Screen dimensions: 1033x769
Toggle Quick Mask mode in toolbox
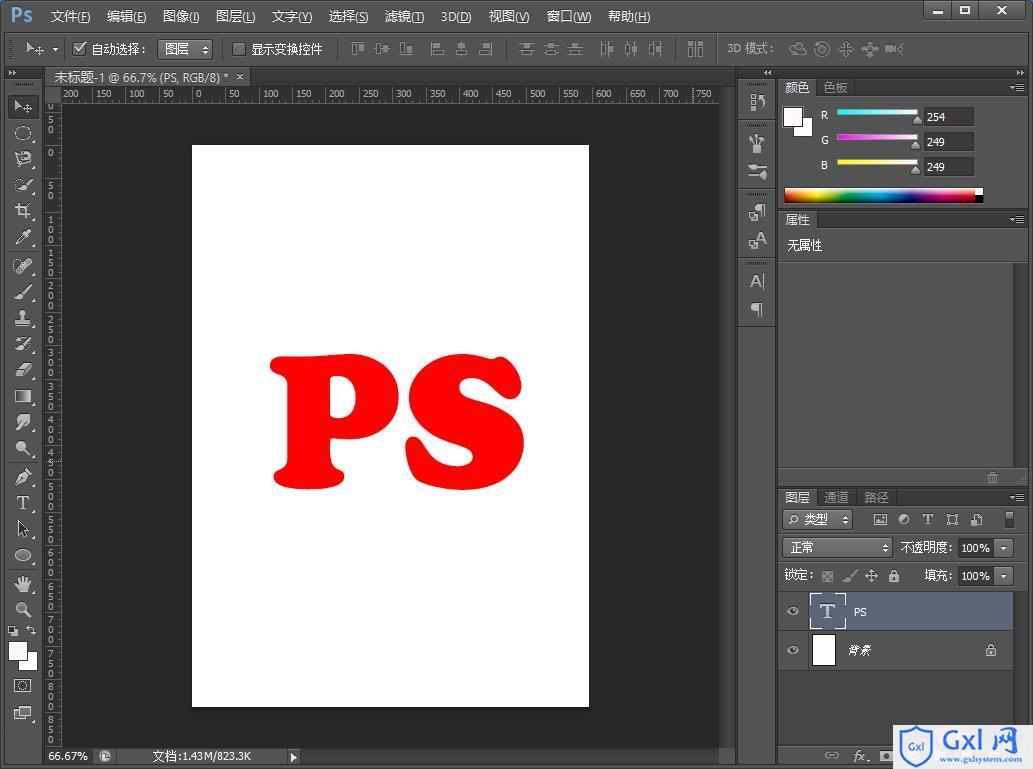pyautogui.click(x=22, y=686)
